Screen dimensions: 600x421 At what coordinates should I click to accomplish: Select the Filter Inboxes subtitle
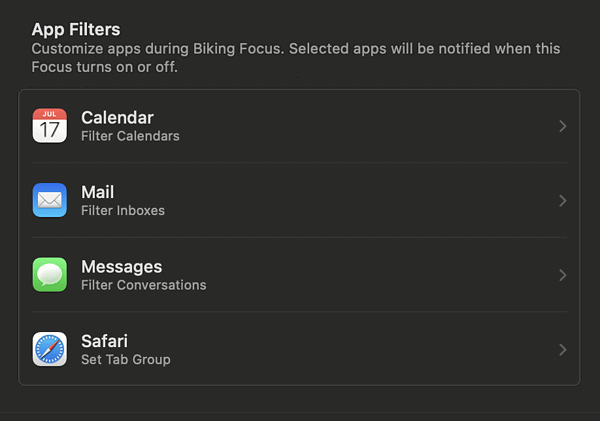pos(123,210)
